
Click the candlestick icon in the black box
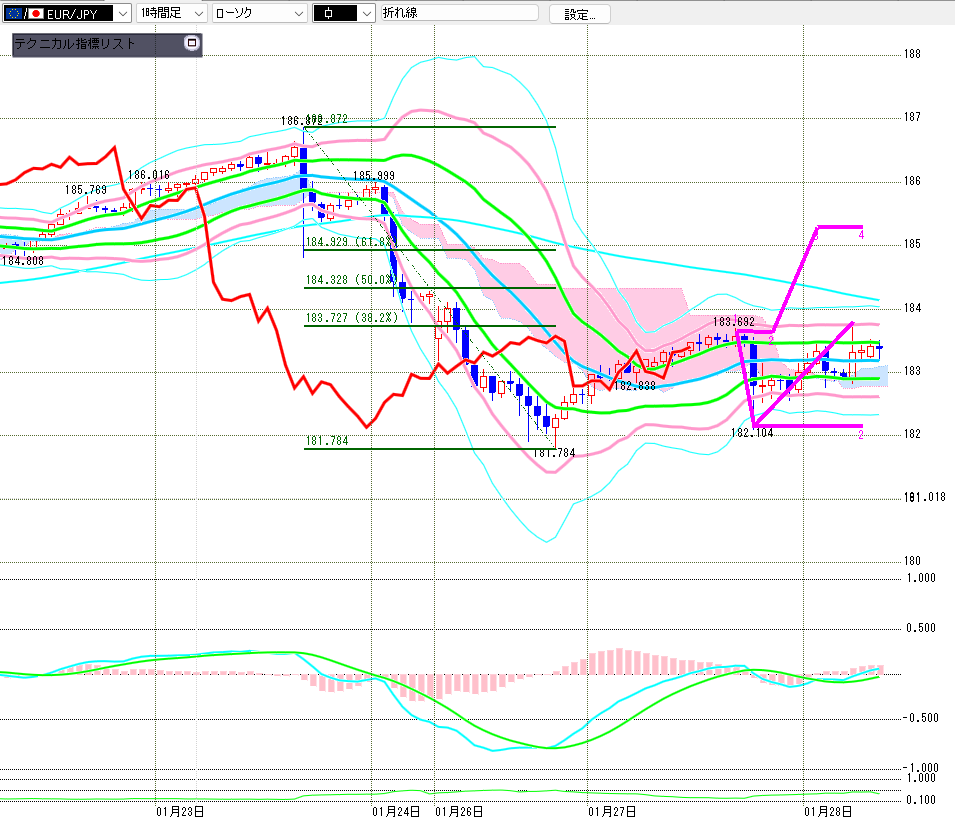329,14
